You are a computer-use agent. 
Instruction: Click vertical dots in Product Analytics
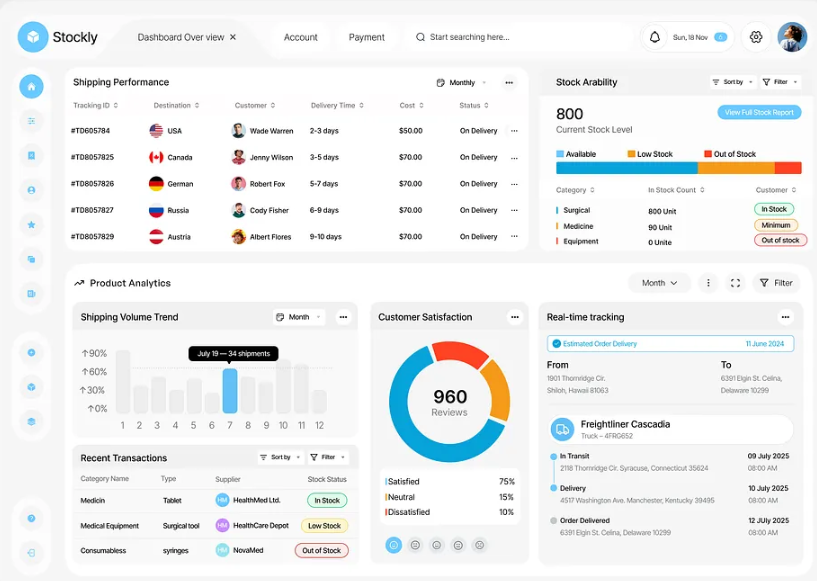click(x=708, y=283)
